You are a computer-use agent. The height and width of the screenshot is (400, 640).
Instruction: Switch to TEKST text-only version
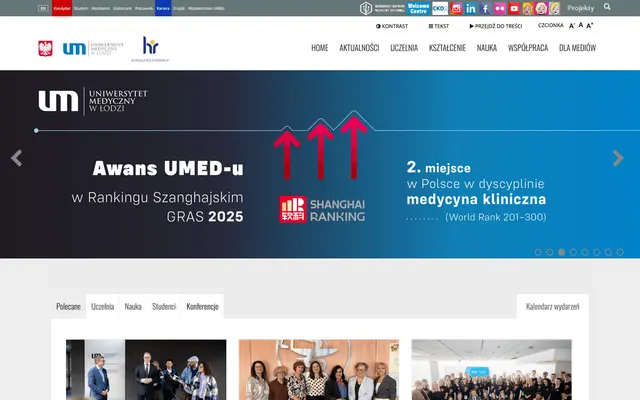[x=439, y=26]
